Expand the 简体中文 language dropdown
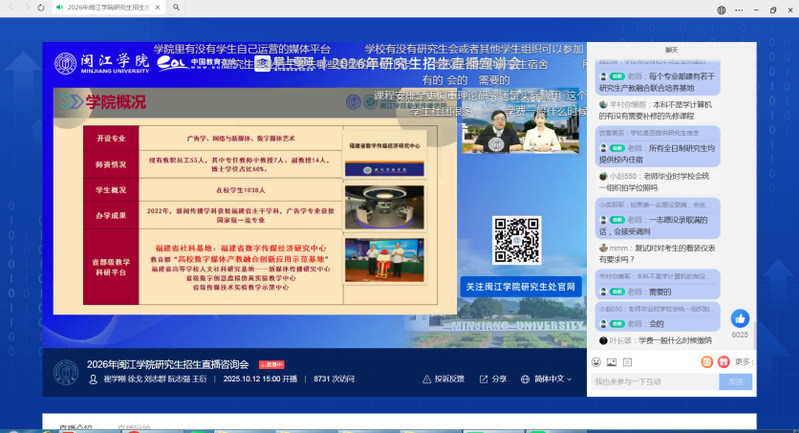The image size is (799, 433). coord(548,379)
